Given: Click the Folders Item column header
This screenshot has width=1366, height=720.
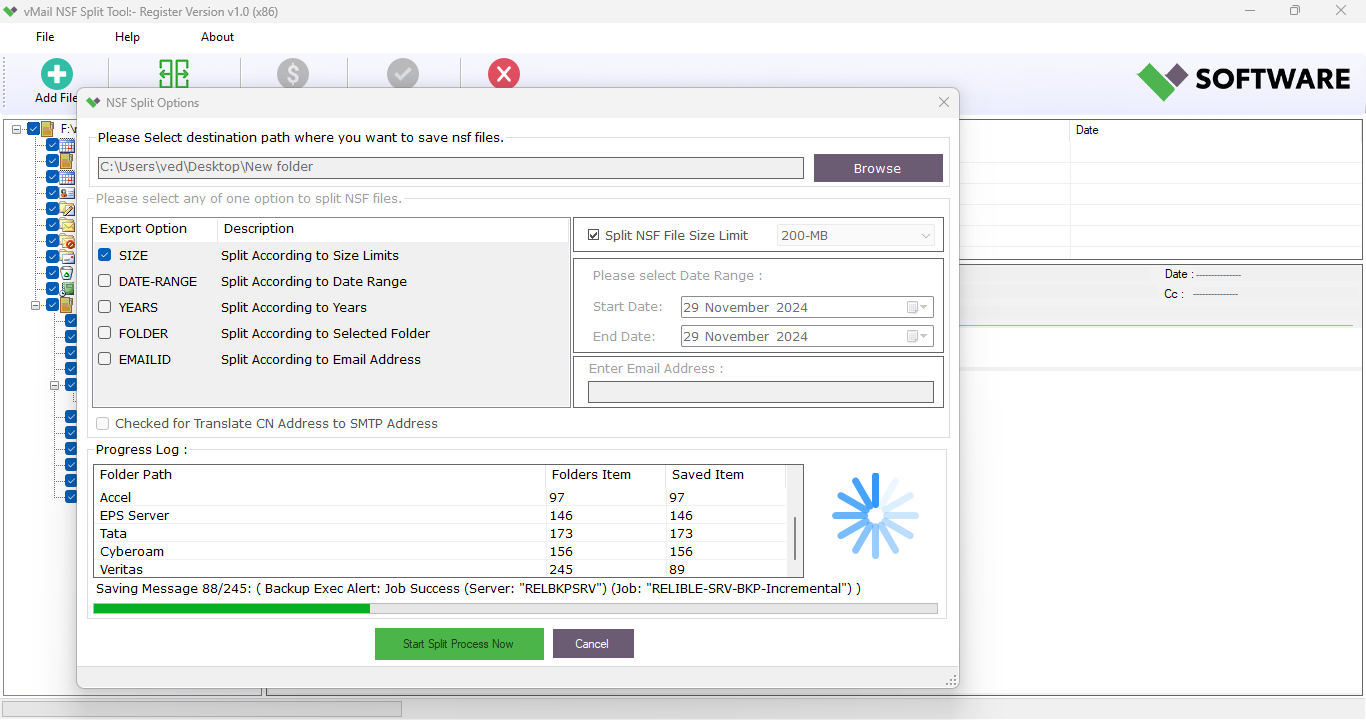Looking at the screenshot, I should tap(606, 475).
